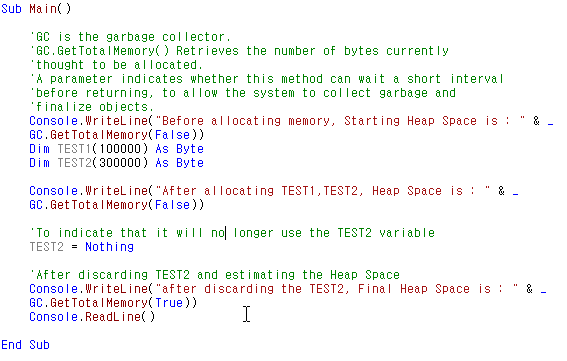The image size is (567, 361).
Task: Click the True argument keyword
Action: (169, 303)
